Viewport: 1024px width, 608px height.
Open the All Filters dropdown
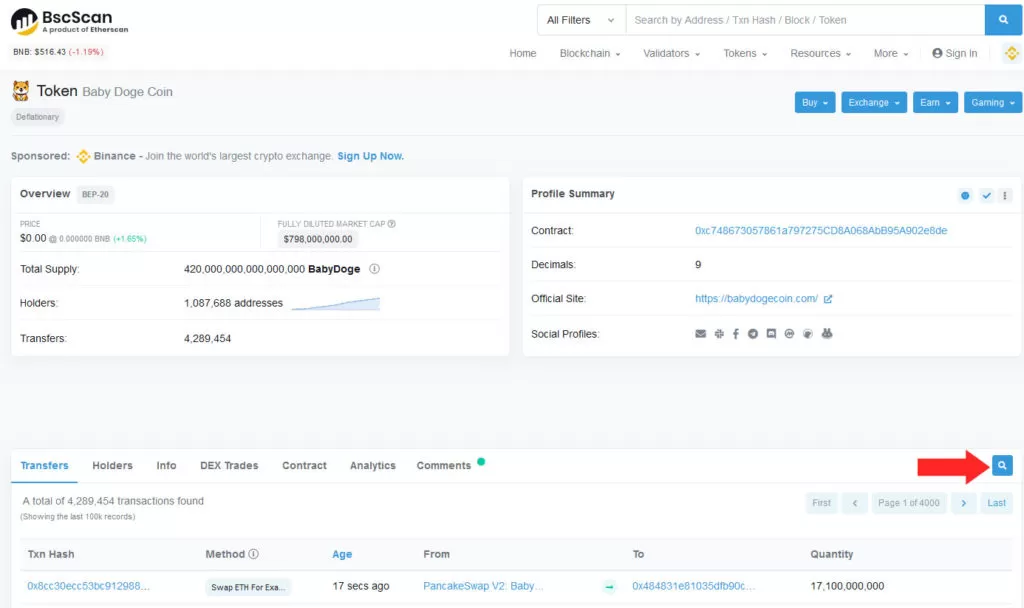pyautogui.click(x=581, y=20)
